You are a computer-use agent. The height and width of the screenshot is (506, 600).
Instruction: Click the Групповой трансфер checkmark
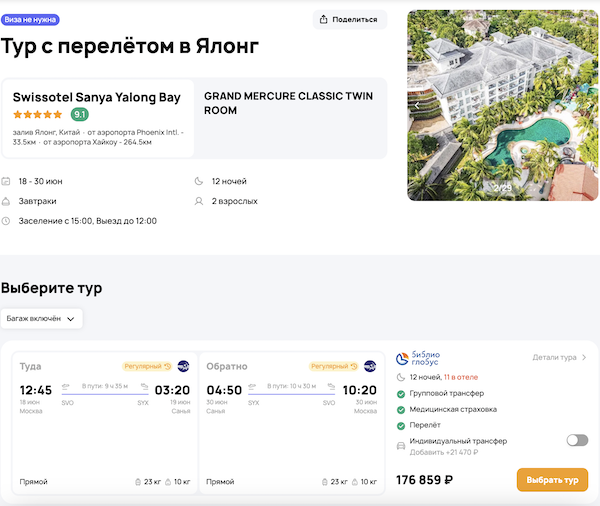click(401, 393)
